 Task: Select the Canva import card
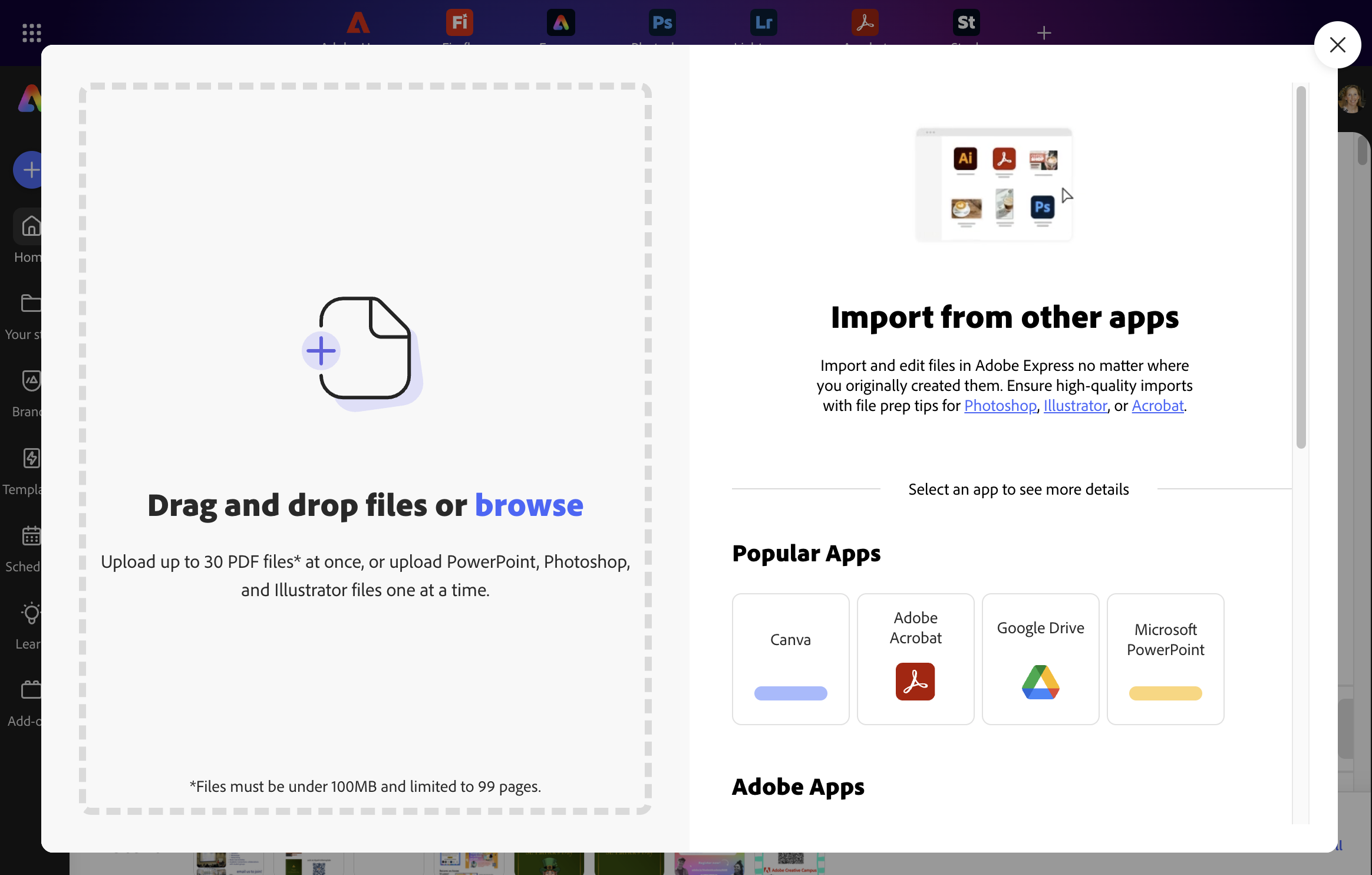(790, 659)
